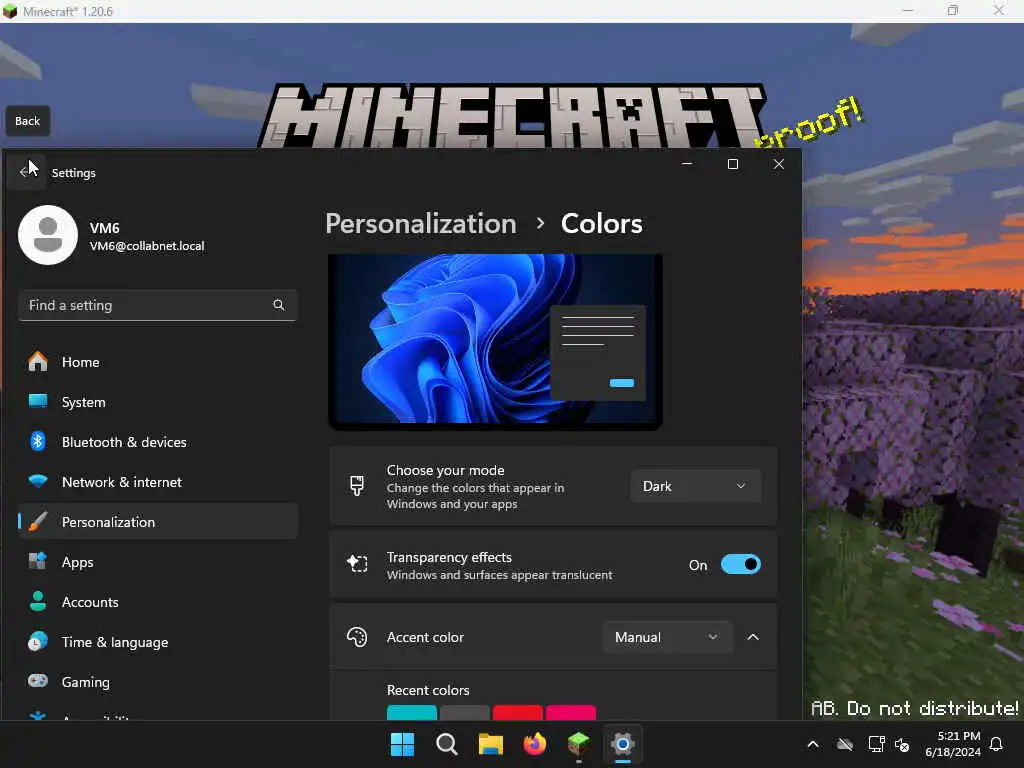Screen dimensions: 1024x768
Task: Pick the red recent color swatch
Action: (x=517, y=712)
